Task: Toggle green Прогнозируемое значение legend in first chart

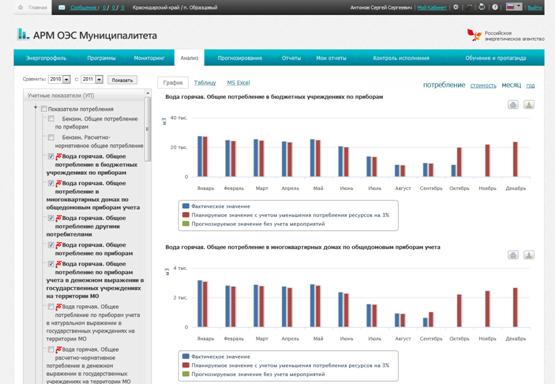Action: click(x=253, y=224)
